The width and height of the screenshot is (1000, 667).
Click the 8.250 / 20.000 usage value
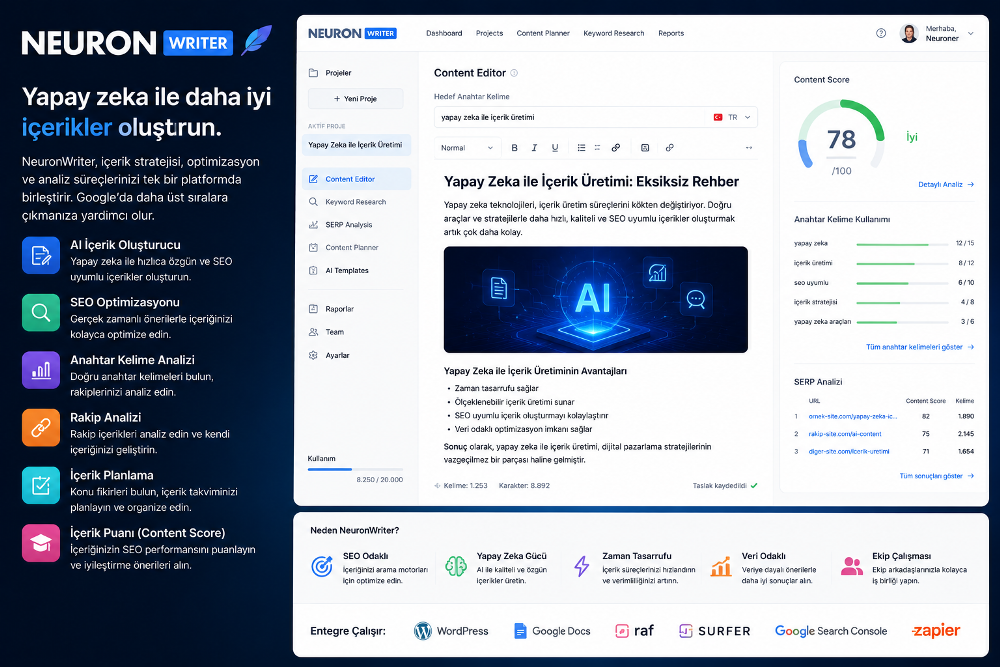(x=379, y=480)
